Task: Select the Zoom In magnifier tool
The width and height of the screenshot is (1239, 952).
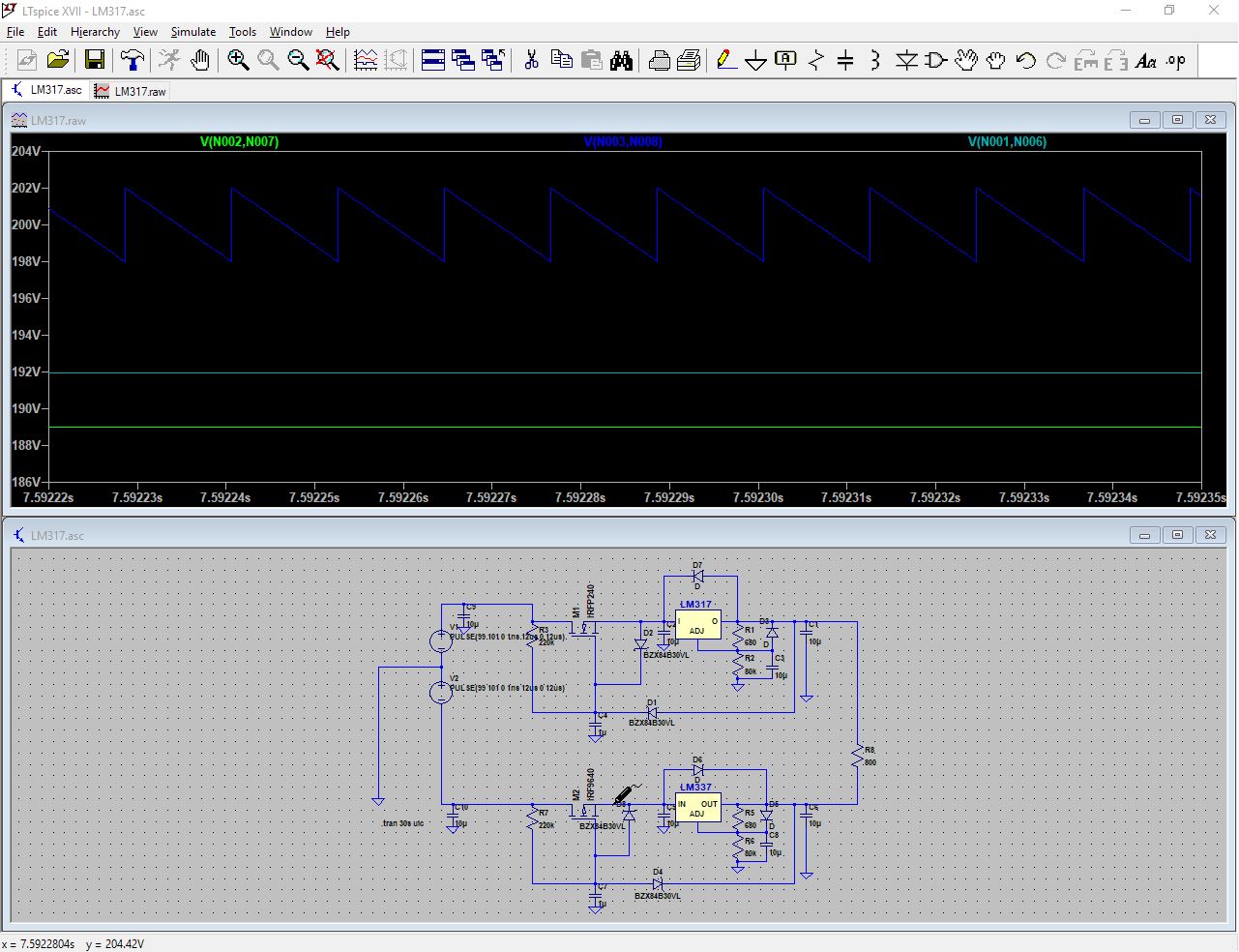Action: [238, 61]
